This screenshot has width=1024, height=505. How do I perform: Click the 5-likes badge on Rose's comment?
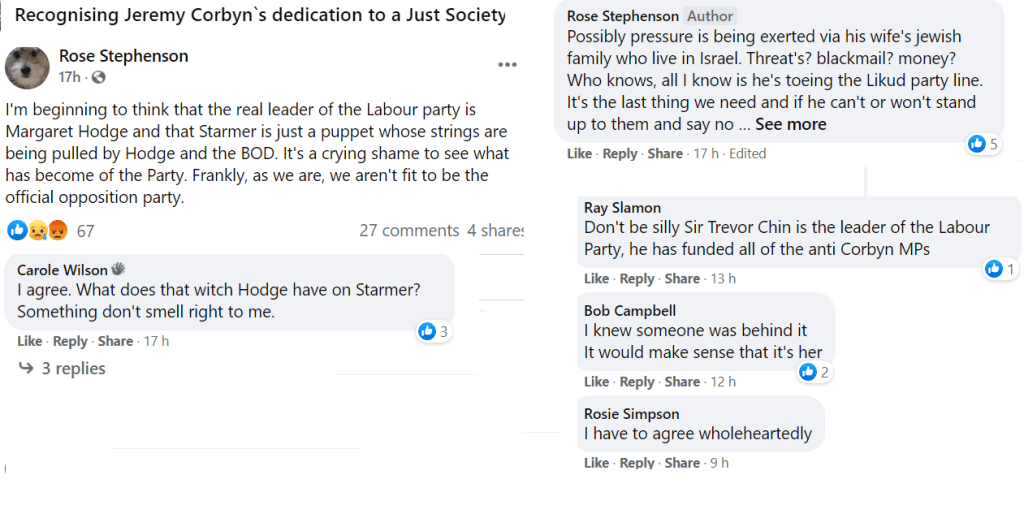(x=983, y=144)
